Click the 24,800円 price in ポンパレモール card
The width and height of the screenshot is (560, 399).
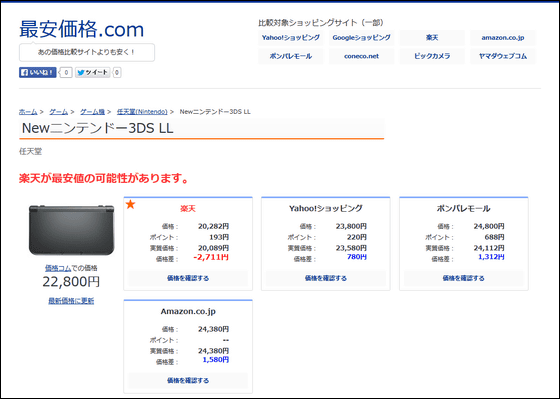click(x=489, y=226)
